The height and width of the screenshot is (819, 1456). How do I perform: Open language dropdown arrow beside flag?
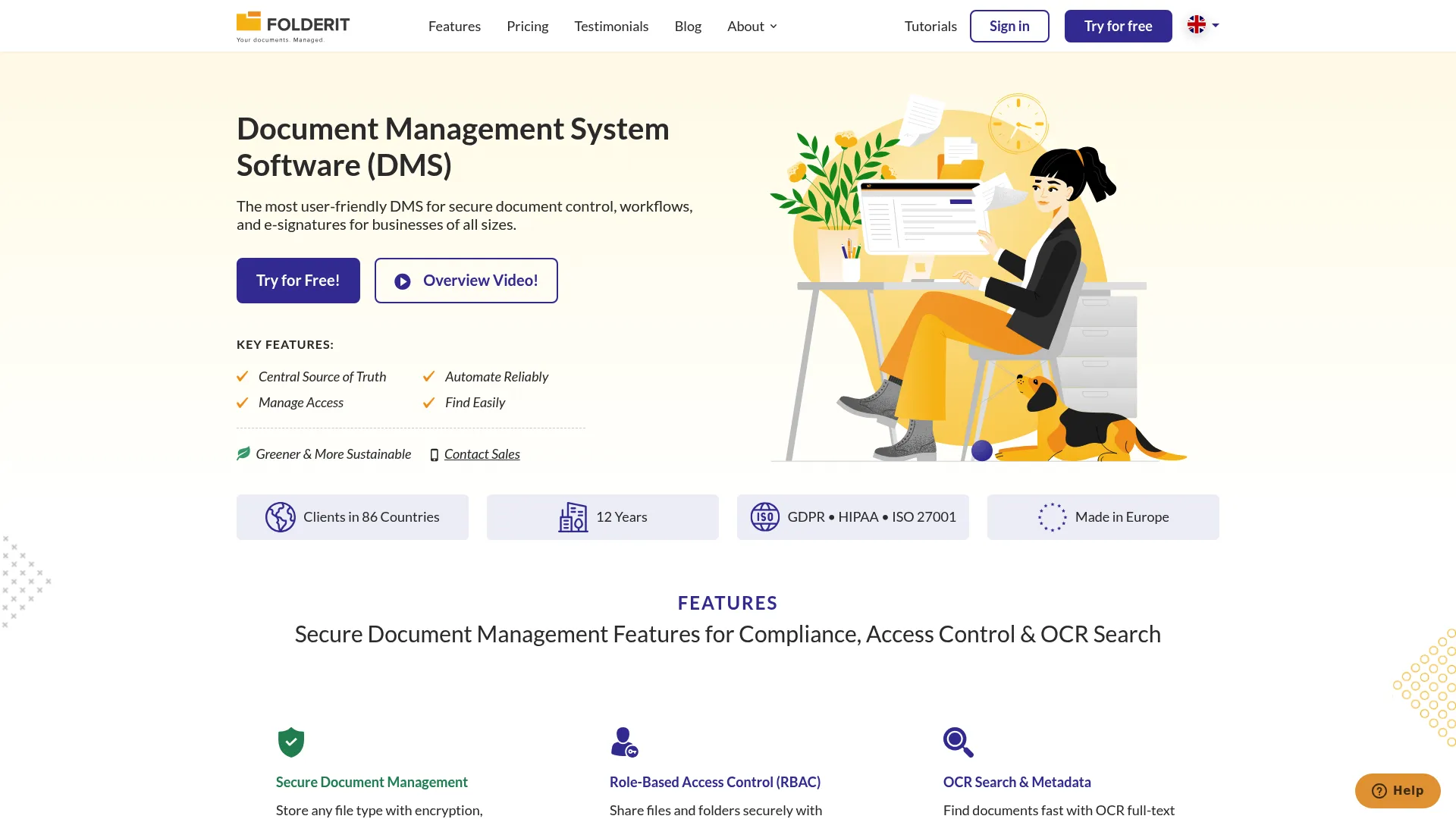pyautogui.click(x=1216, y=25)
